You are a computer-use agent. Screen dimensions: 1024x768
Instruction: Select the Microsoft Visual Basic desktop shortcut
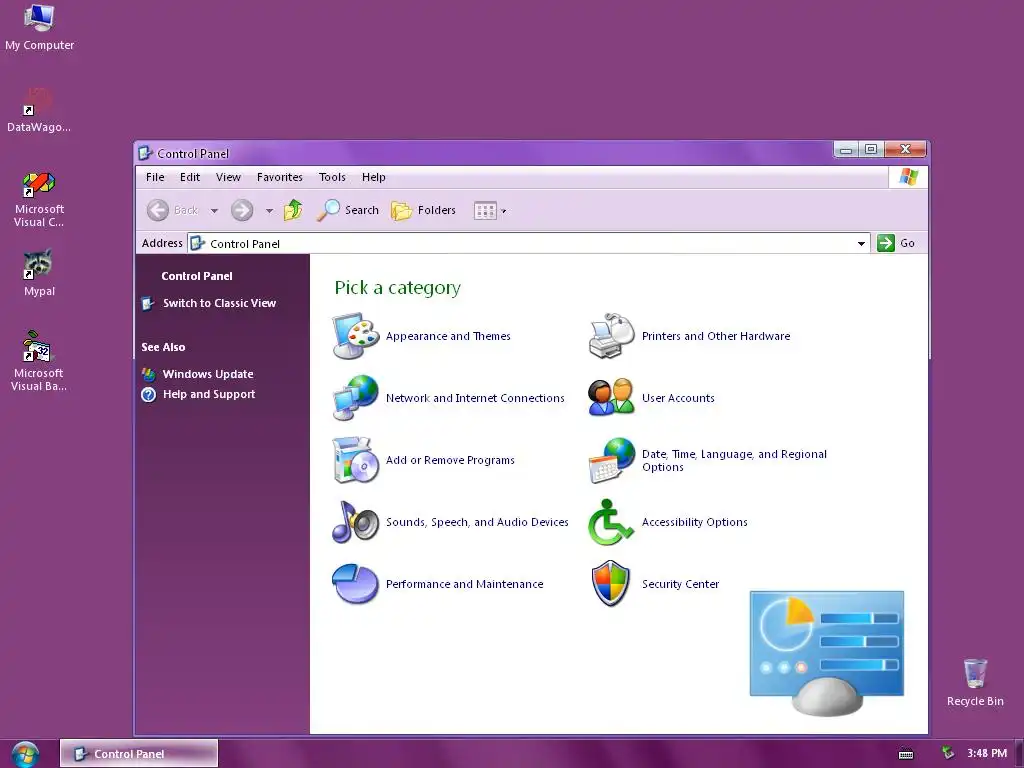coord(39,361)
